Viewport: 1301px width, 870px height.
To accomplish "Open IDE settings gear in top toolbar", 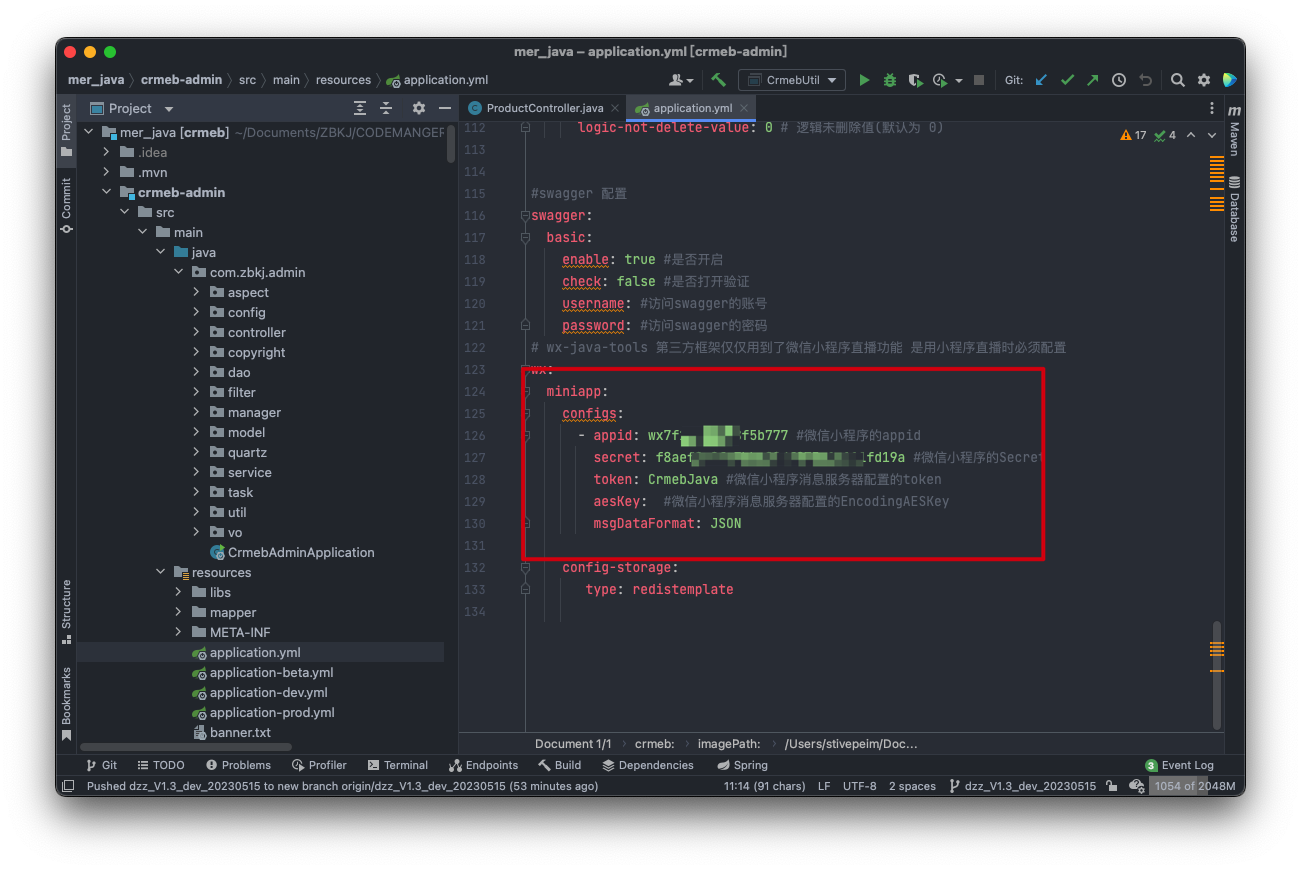I will pos(1204,80).
